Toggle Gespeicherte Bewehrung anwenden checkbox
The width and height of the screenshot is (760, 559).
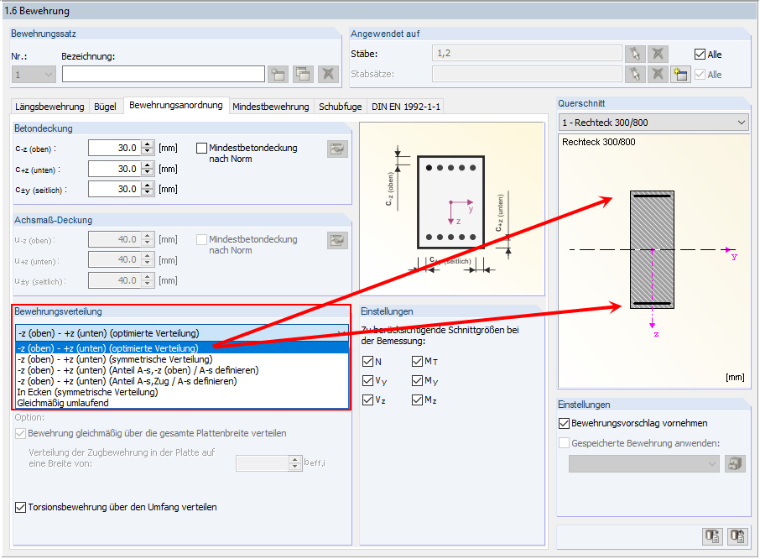564,443
